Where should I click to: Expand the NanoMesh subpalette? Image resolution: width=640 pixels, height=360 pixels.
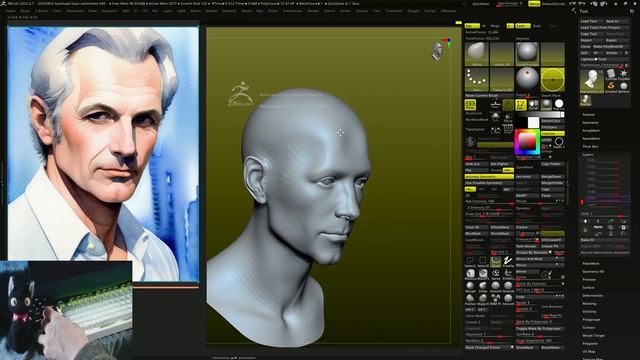[x=591, y=138]
